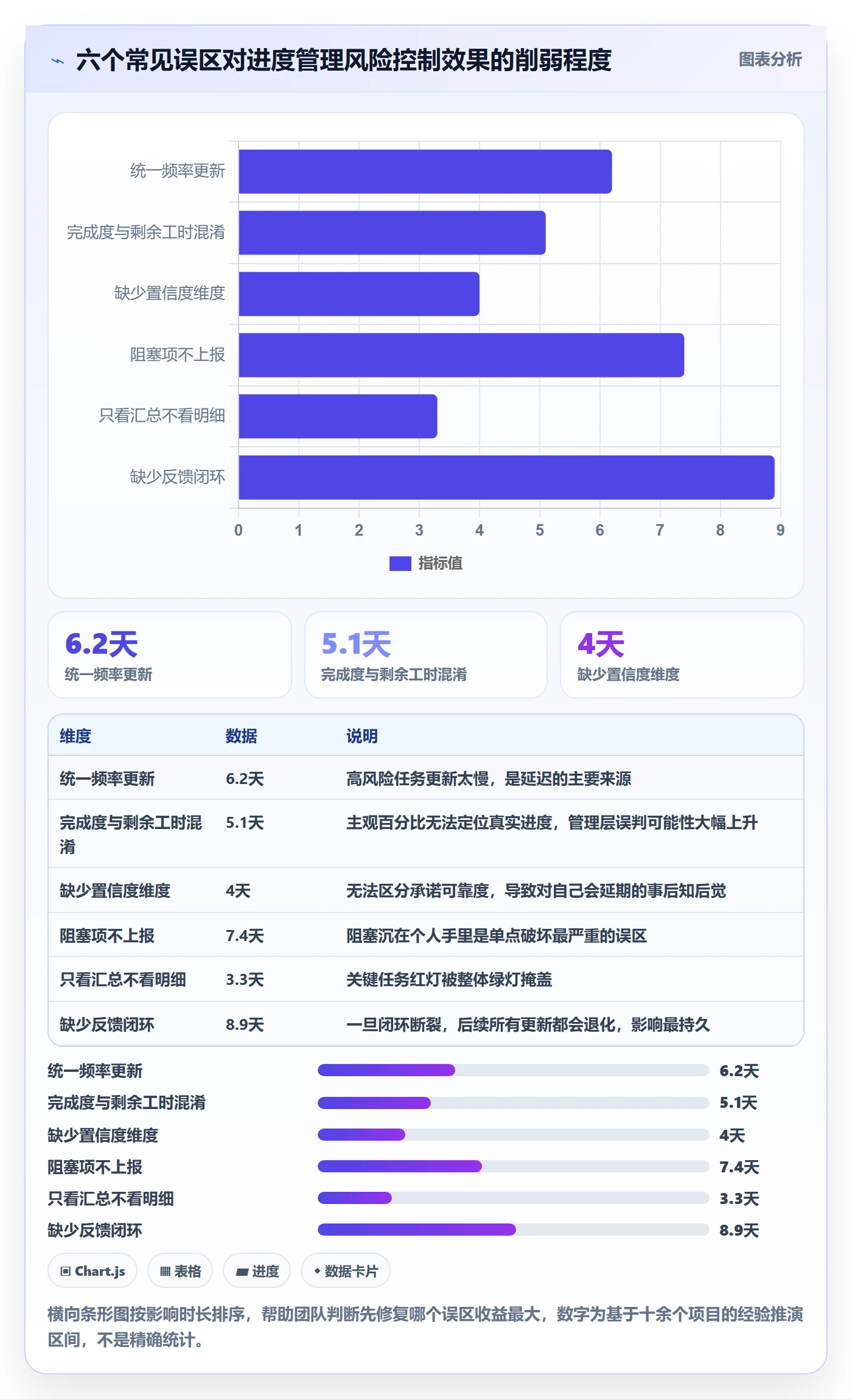
Task: Click 只看汇总不看明细 progress bar
Action: (513, 1198)
